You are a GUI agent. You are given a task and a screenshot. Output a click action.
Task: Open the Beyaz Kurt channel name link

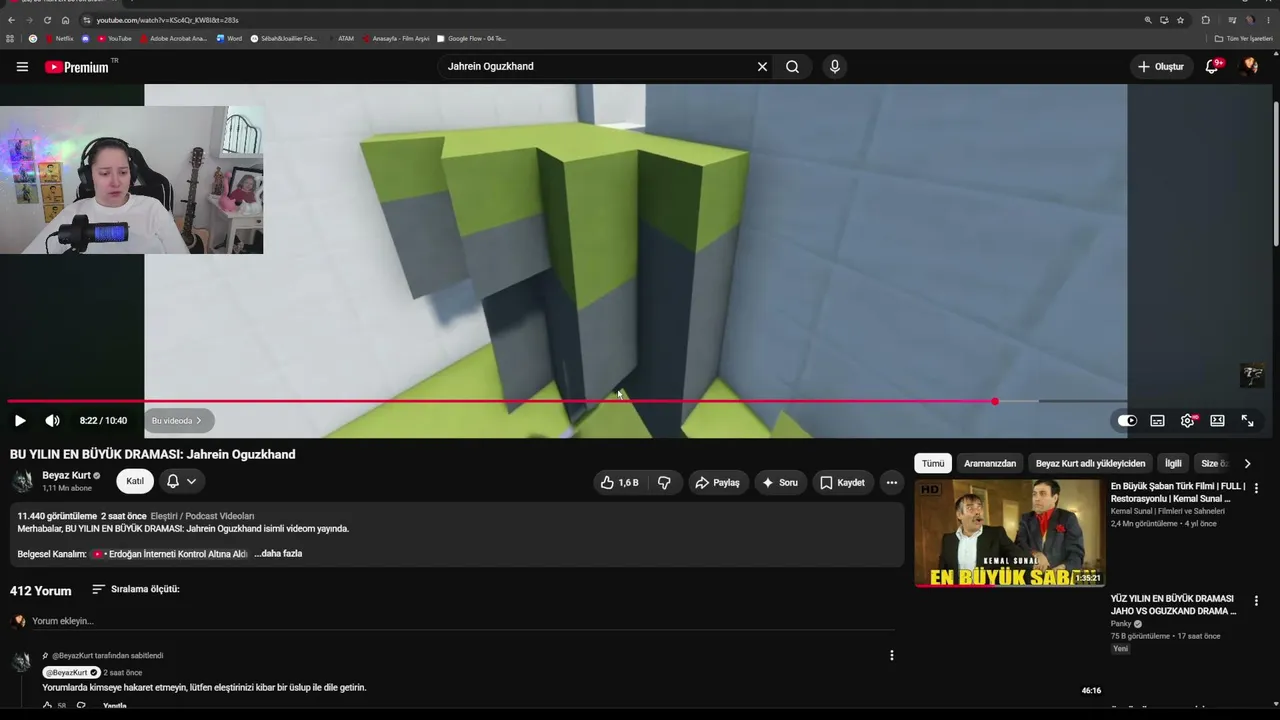point(66,476)
